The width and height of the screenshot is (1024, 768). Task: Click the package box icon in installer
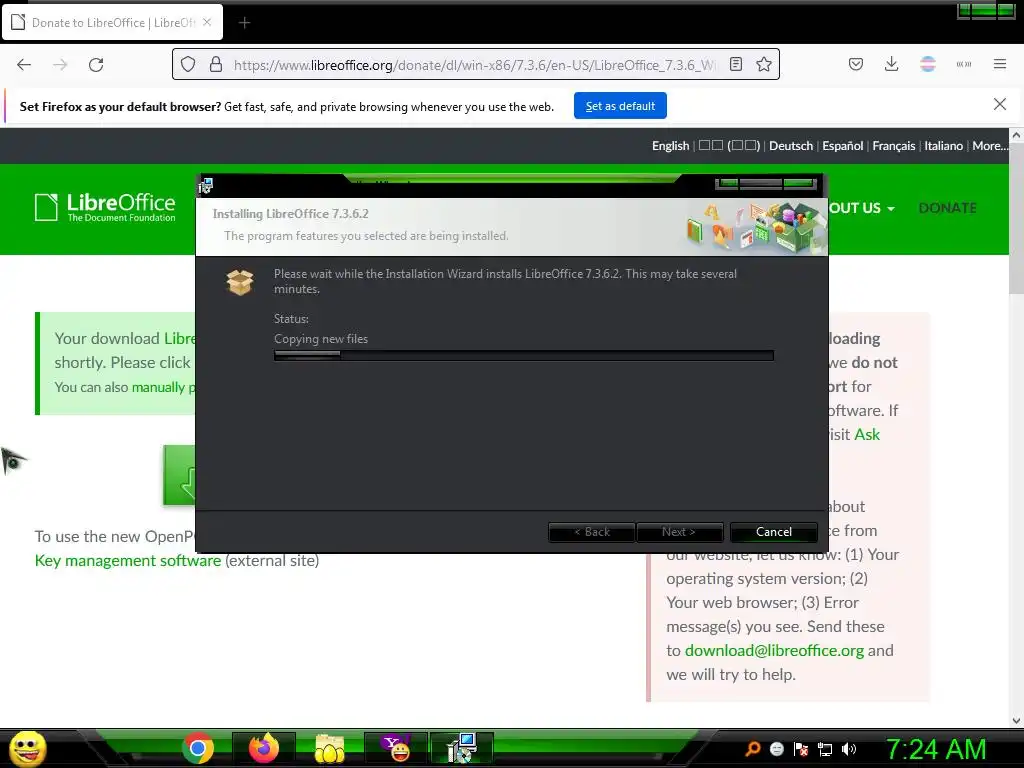[x=240, y=282]
